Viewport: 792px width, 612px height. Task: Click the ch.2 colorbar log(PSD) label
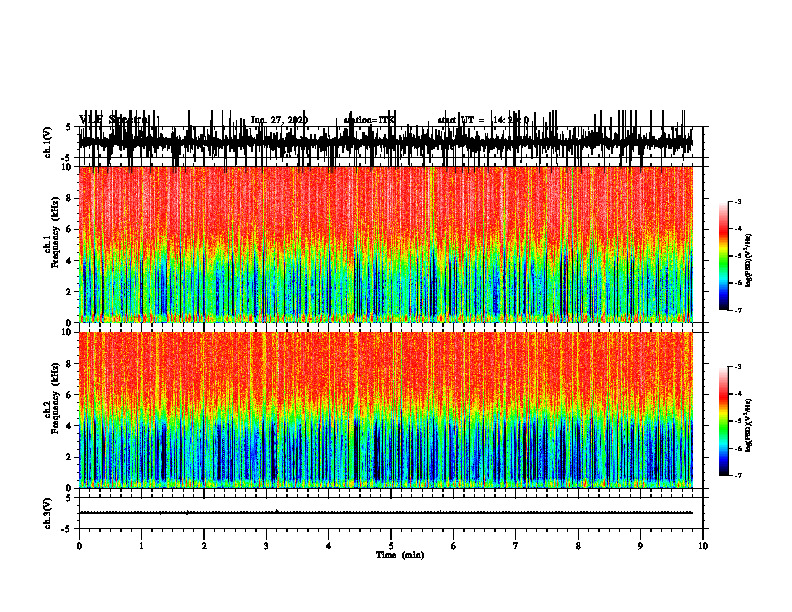tap(749, 424)
